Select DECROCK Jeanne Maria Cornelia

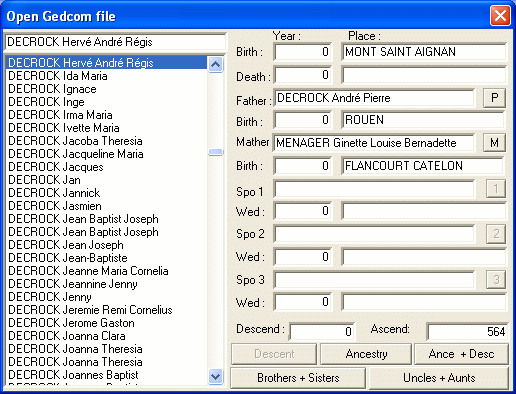click(x=107, y=271)
